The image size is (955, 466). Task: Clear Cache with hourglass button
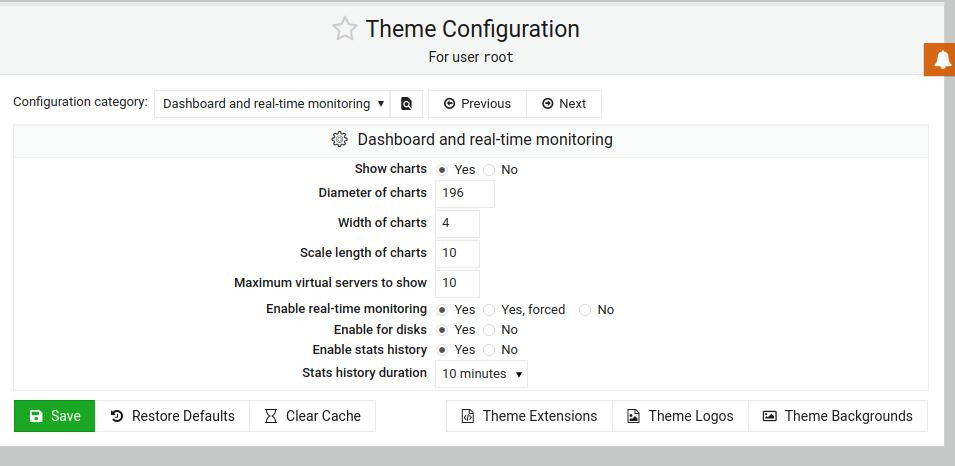(312, 416)
